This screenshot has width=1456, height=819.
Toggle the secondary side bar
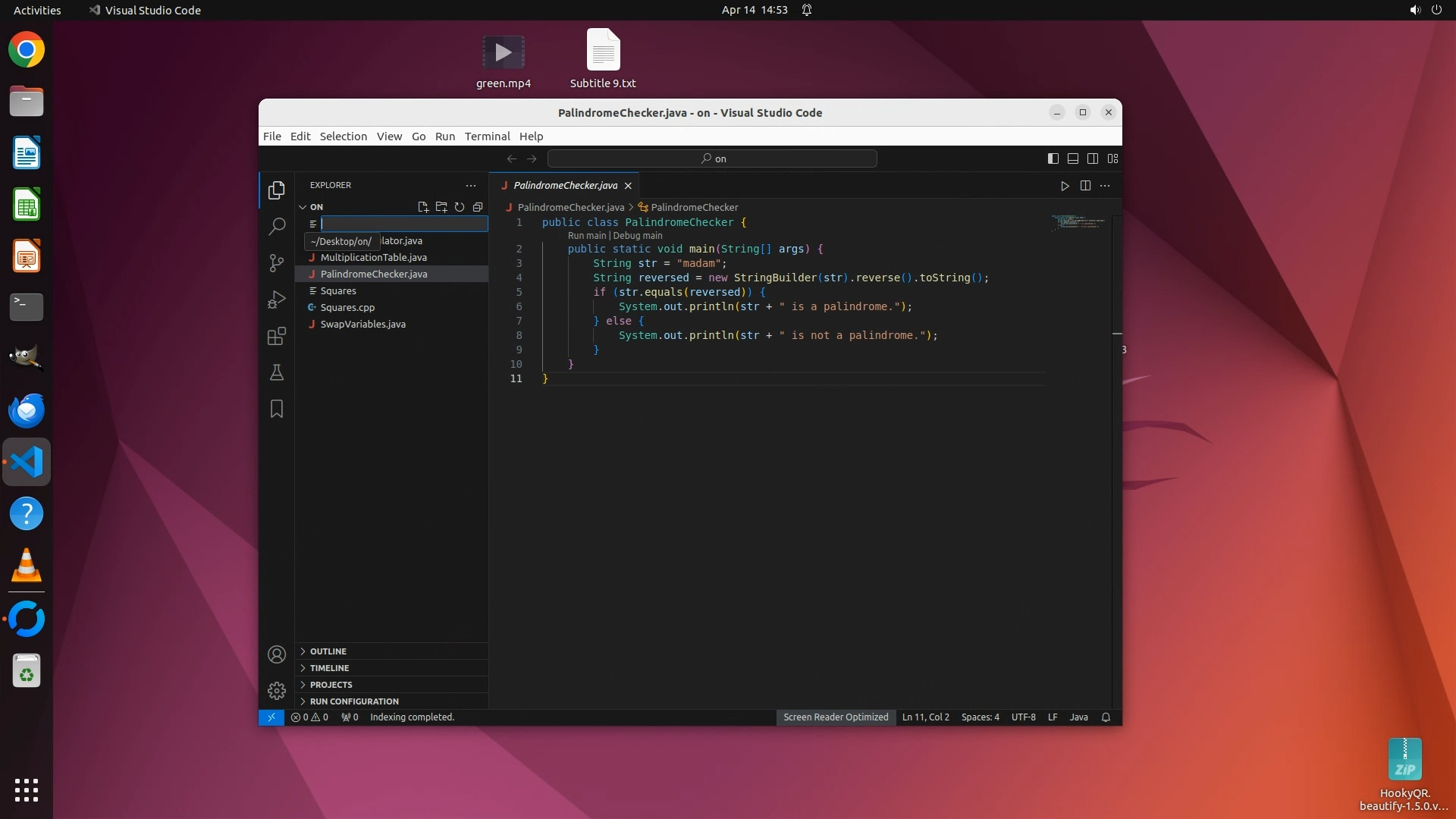[x=1093, y=158]
